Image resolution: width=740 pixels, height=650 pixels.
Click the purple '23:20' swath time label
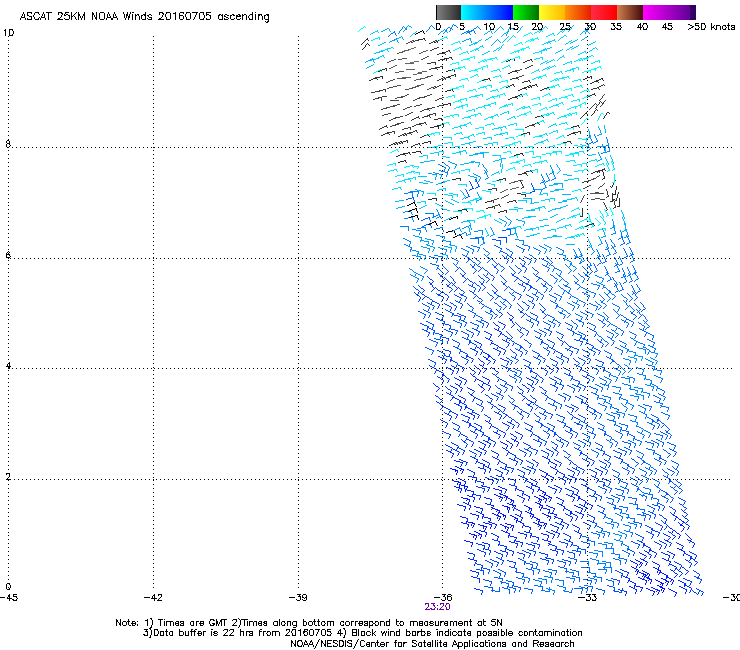(437, 607)
